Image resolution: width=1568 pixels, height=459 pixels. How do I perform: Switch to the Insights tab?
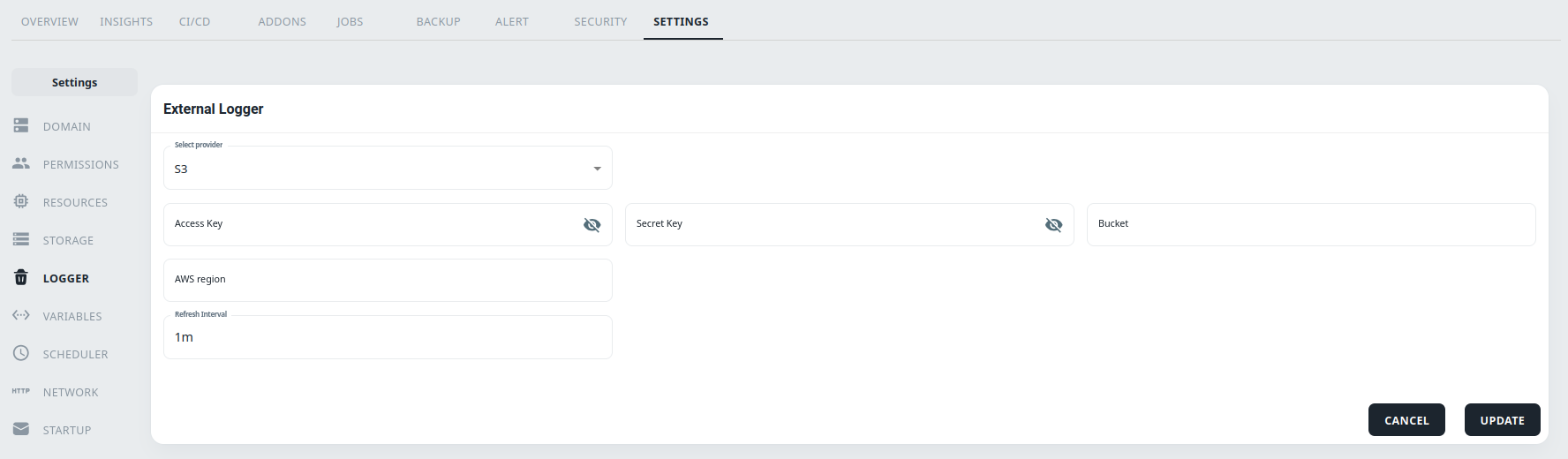tap(126, 21)
